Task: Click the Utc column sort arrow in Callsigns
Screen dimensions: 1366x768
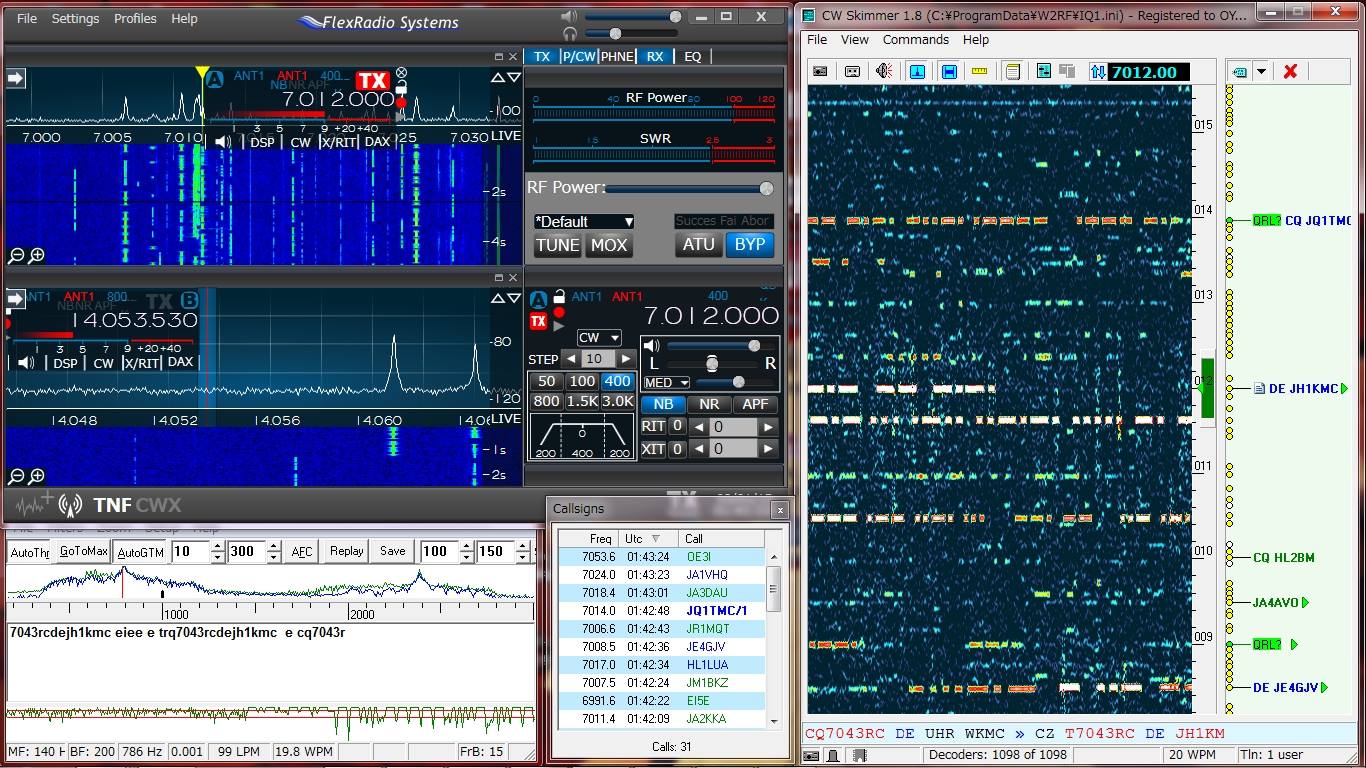Action: [655, 539]
